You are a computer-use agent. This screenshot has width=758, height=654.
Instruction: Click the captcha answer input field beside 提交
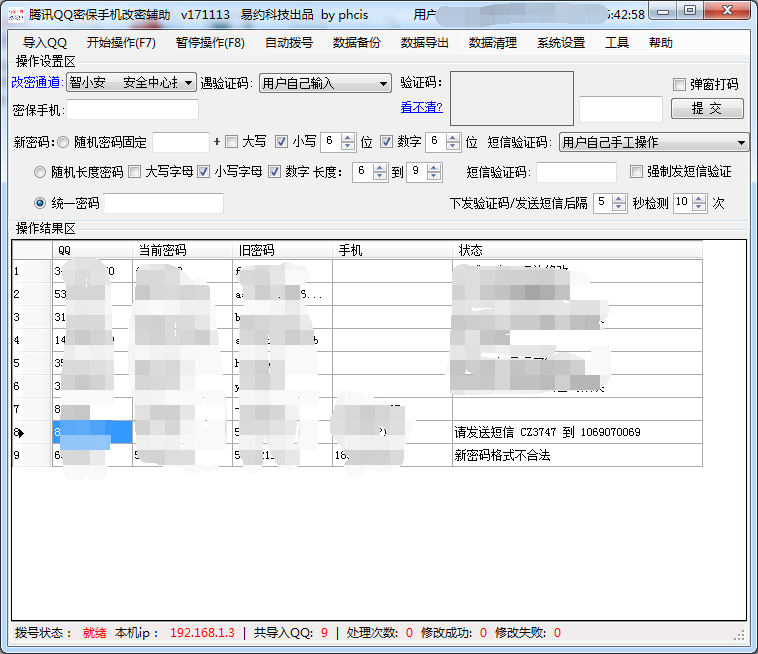click(621, 109)
